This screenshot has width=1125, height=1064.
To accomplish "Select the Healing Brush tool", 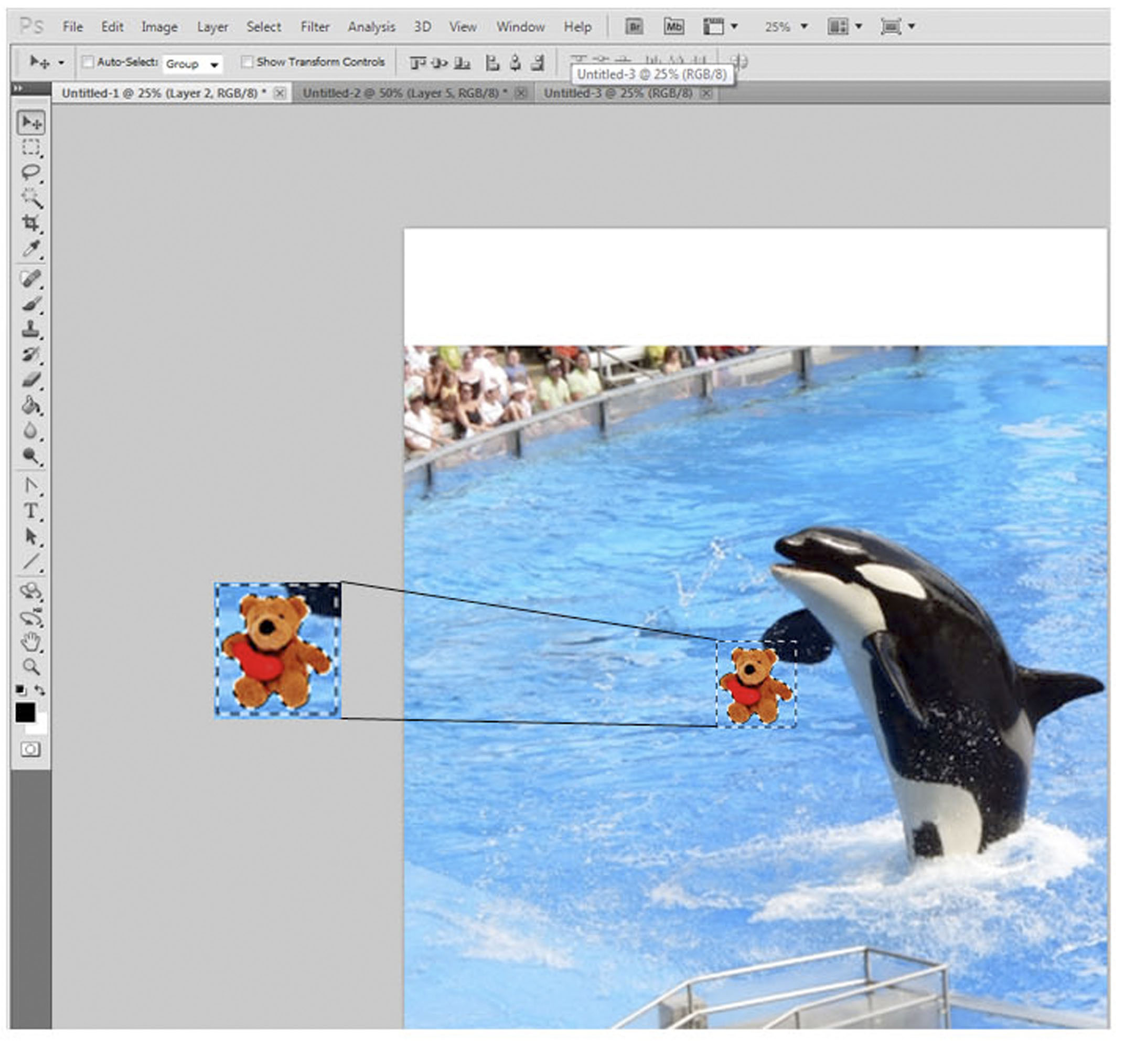I will click(31, 279).
